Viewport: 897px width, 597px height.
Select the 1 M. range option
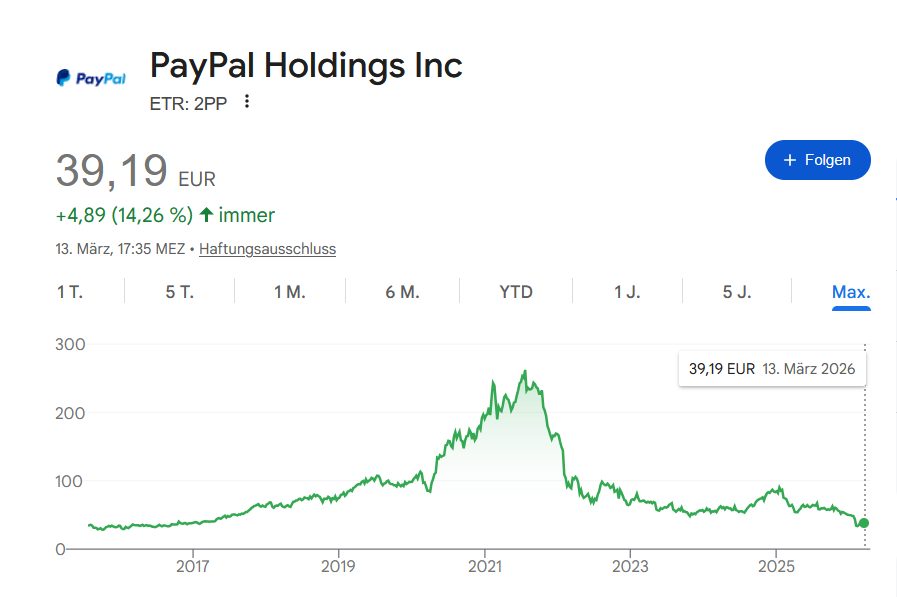click(291, 291)
